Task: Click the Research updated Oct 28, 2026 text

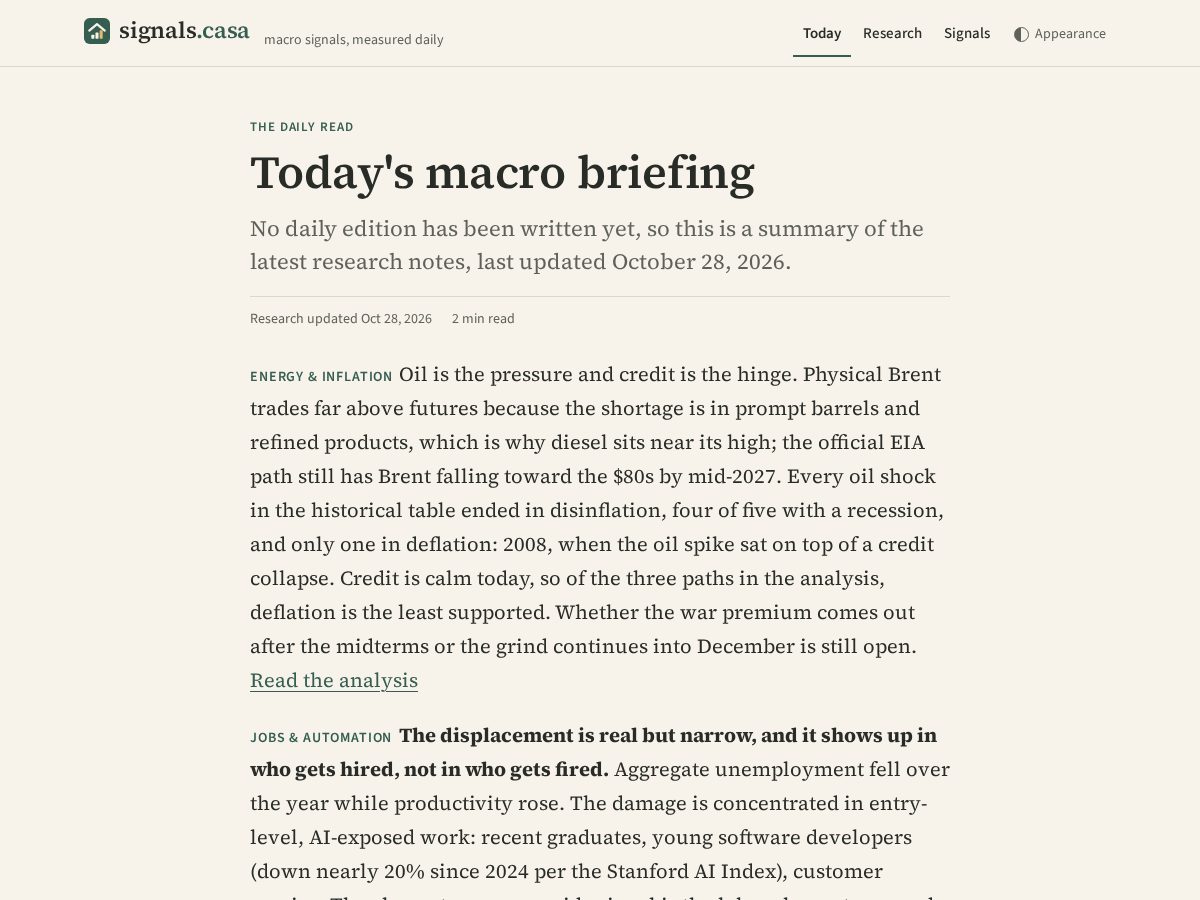Action: 341,319
